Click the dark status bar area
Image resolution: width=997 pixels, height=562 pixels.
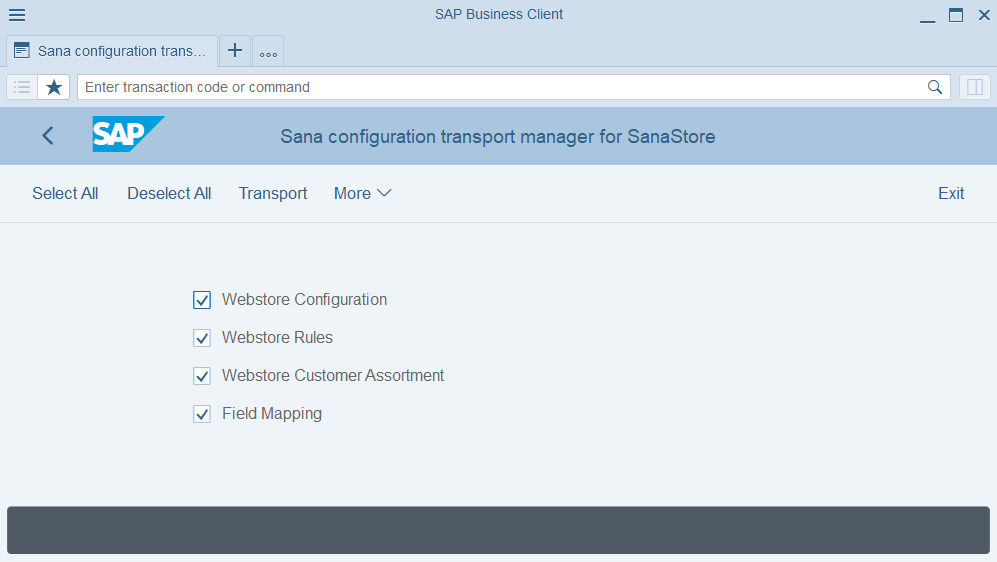[x=498, y=530]
